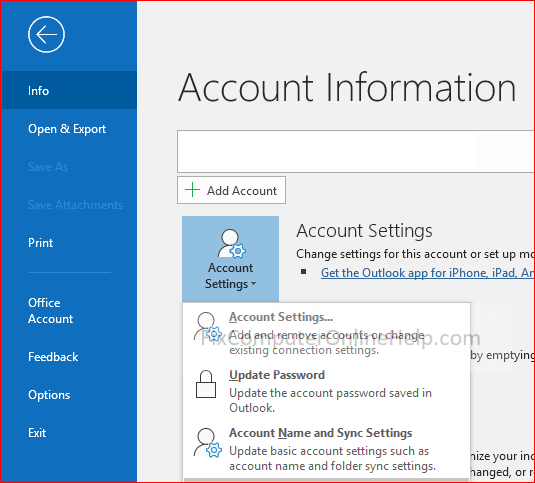Click 'Update basic account settings such as' description
This screenshot has width=535, height=483.
329,451
